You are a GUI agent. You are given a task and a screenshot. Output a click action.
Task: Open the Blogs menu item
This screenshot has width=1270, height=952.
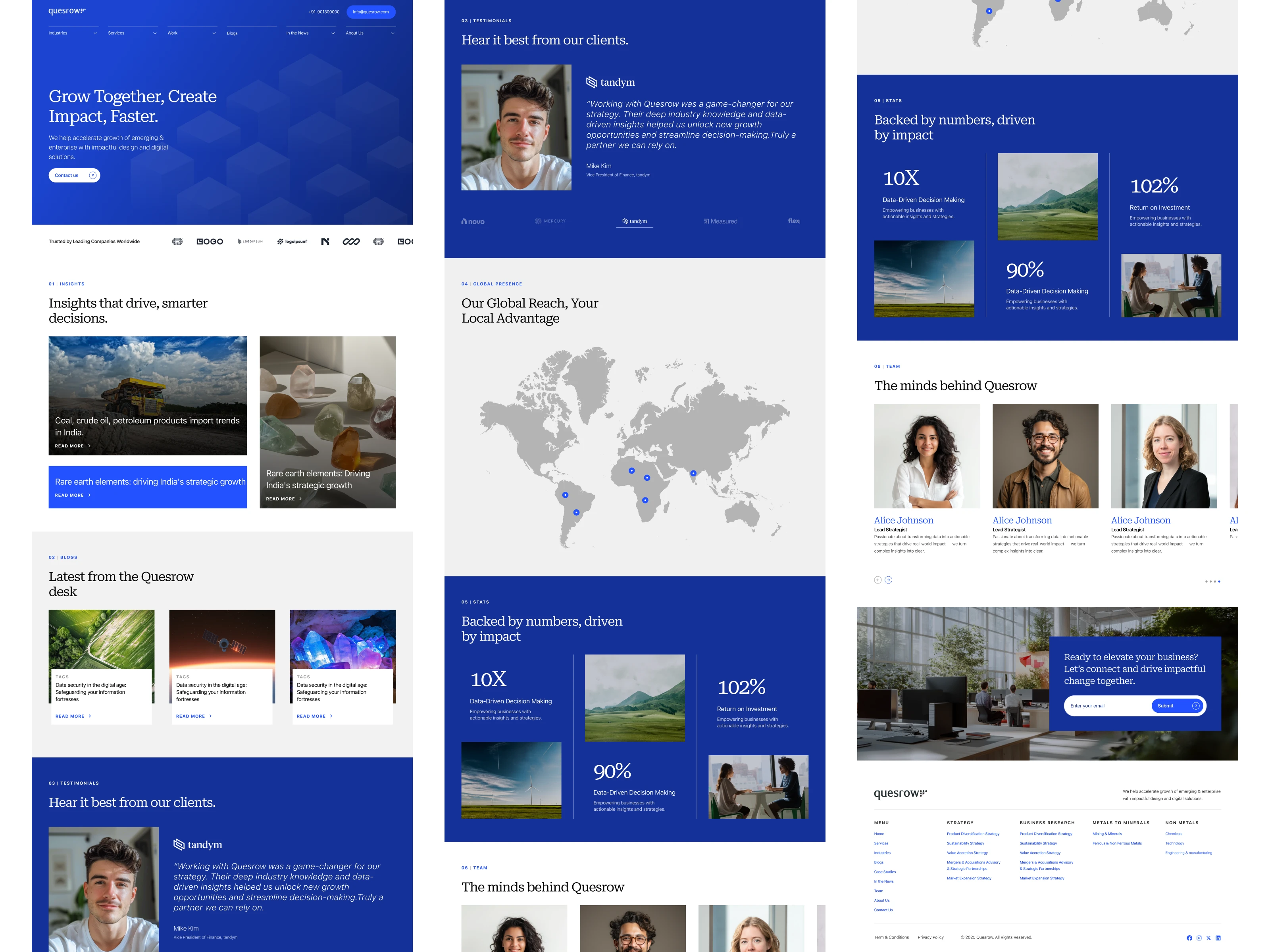click(233, 33)
